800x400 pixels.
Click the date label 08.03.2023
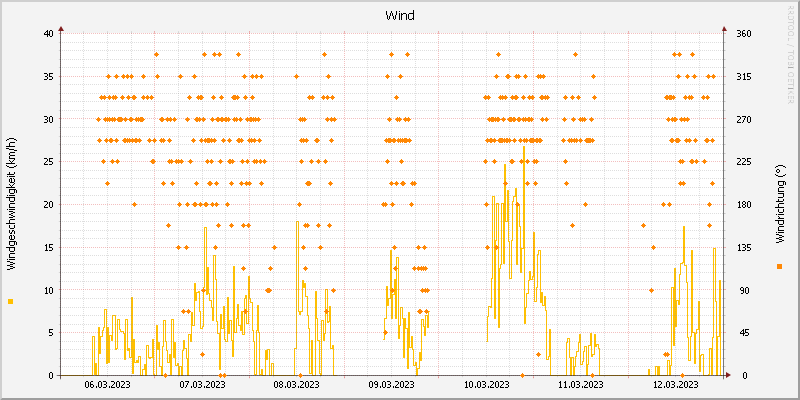coord(296,384)
